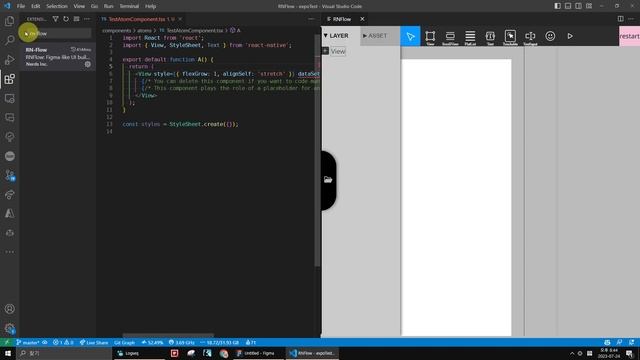Viewport: 640px width, 360px height.
Task: Toggle the primary sidebar layout button
Action: click(x=558, y=6)
